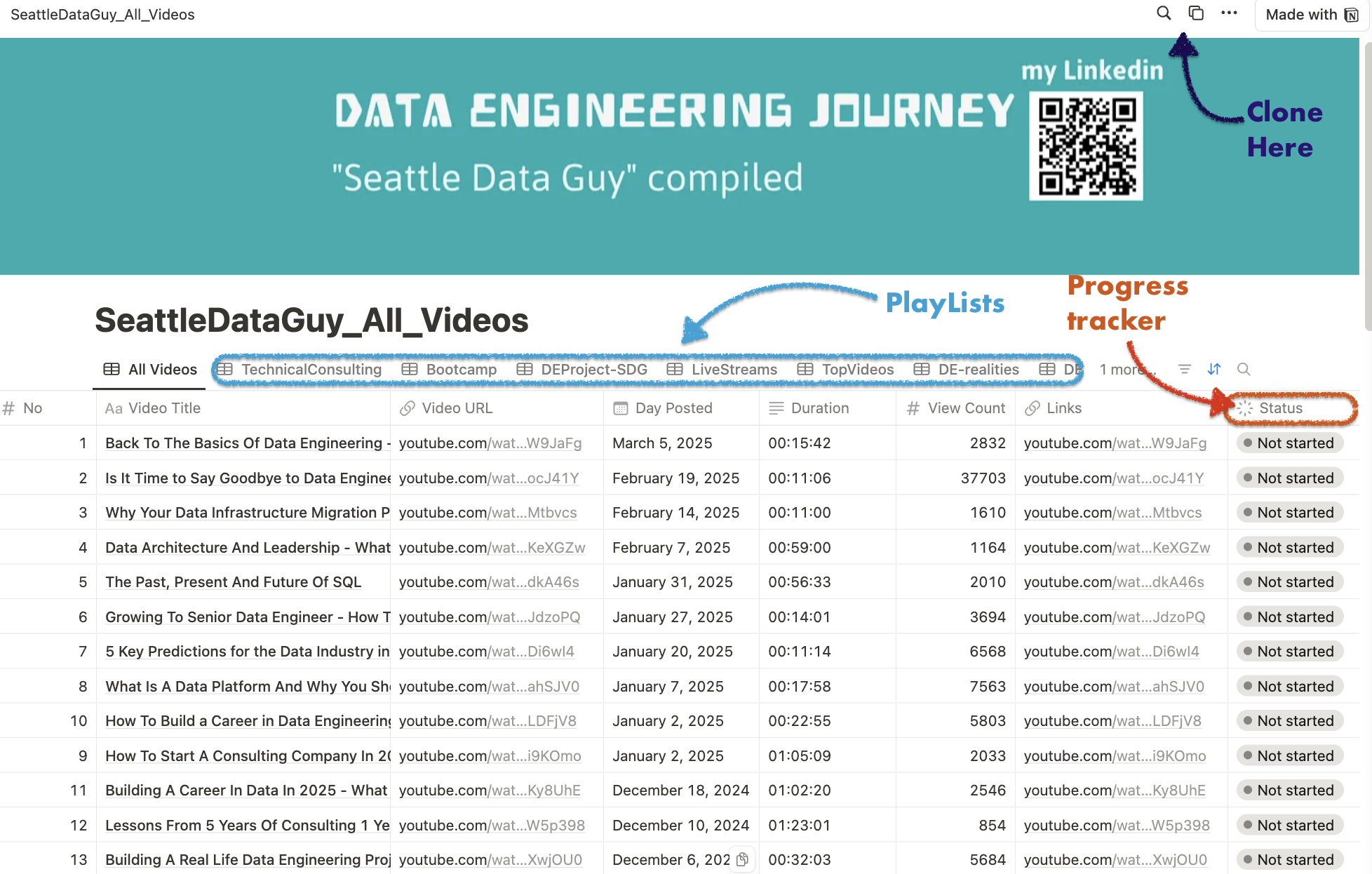
Task: Switch to the TopVideos tab
Action: tap(845, 370)
